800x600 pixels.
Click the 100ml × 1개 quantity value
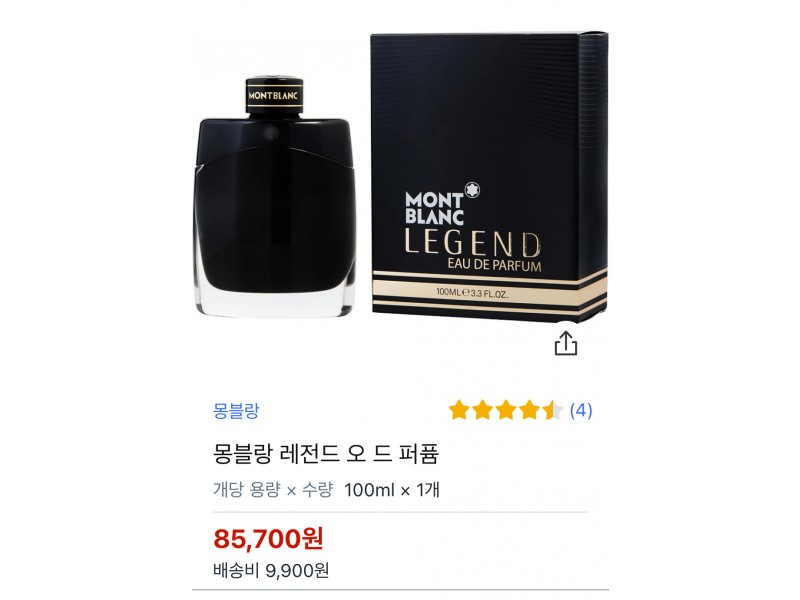(392, 490)
